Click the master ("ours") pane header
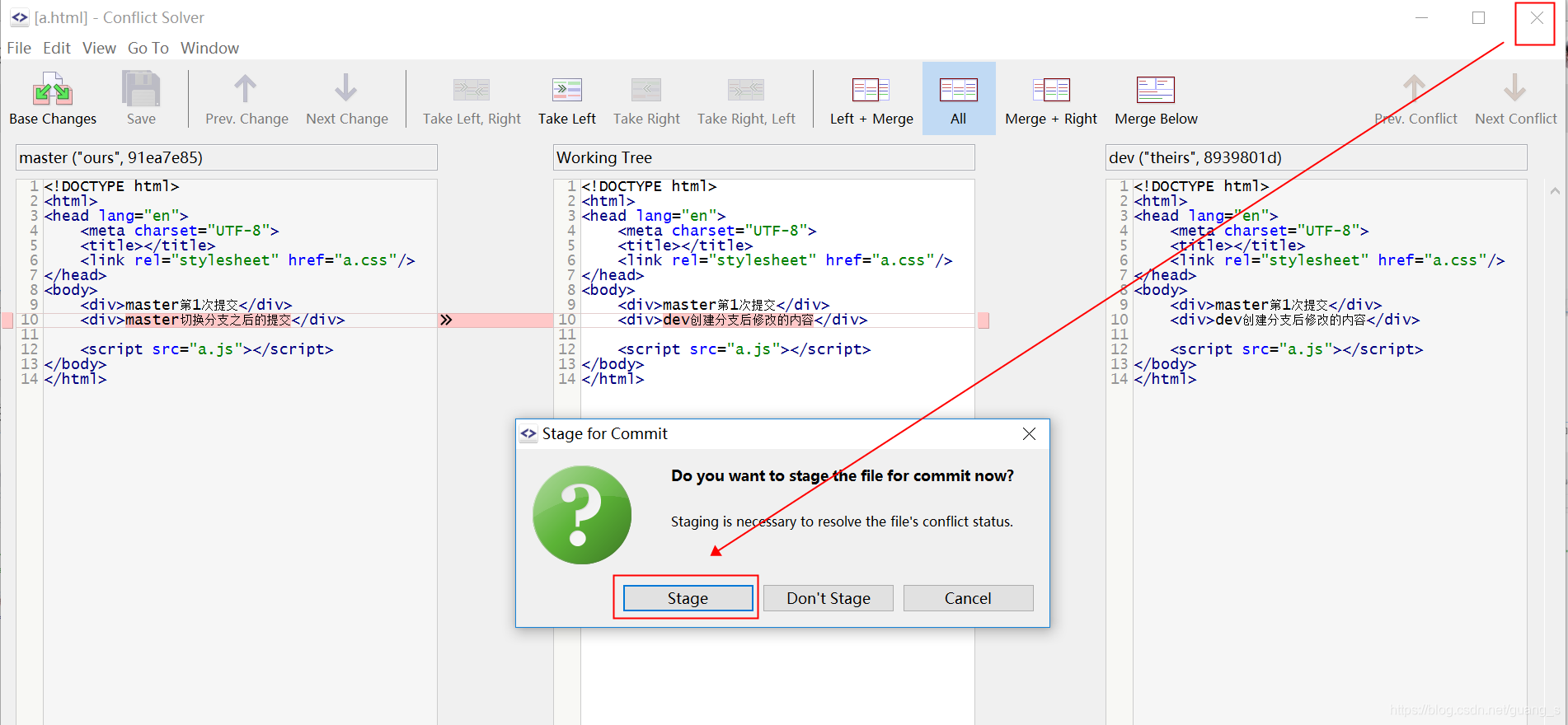Viewport: 1568px width, 725px height. (227, 157)
